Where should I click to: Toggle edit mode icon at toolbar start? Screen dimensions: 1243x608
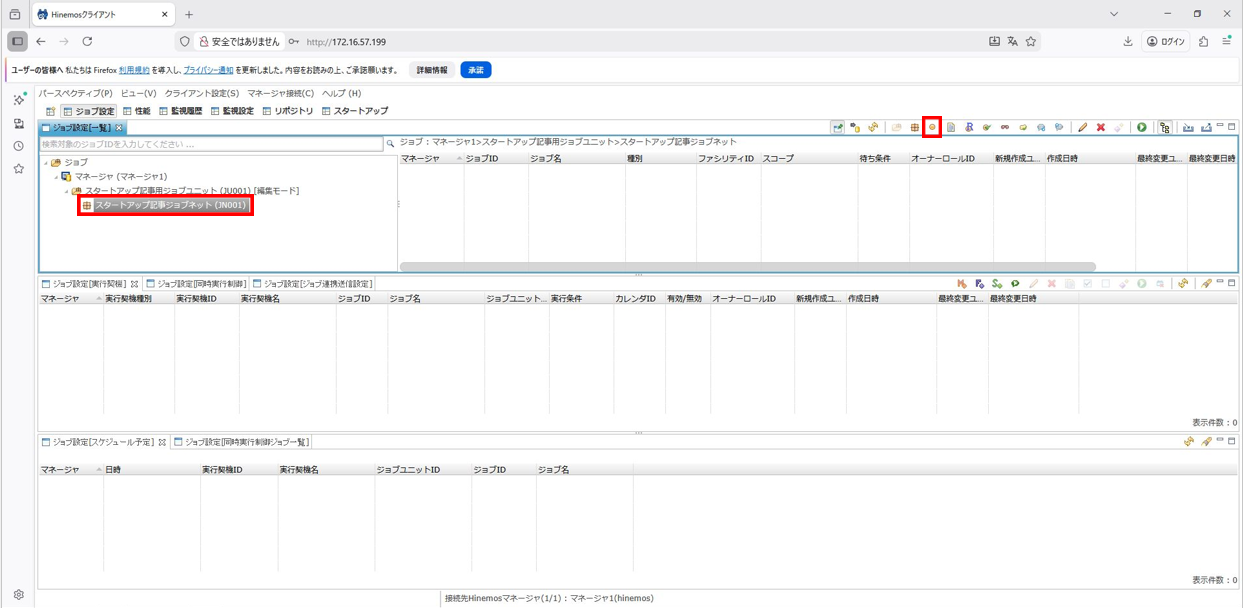tap(837, 127)
